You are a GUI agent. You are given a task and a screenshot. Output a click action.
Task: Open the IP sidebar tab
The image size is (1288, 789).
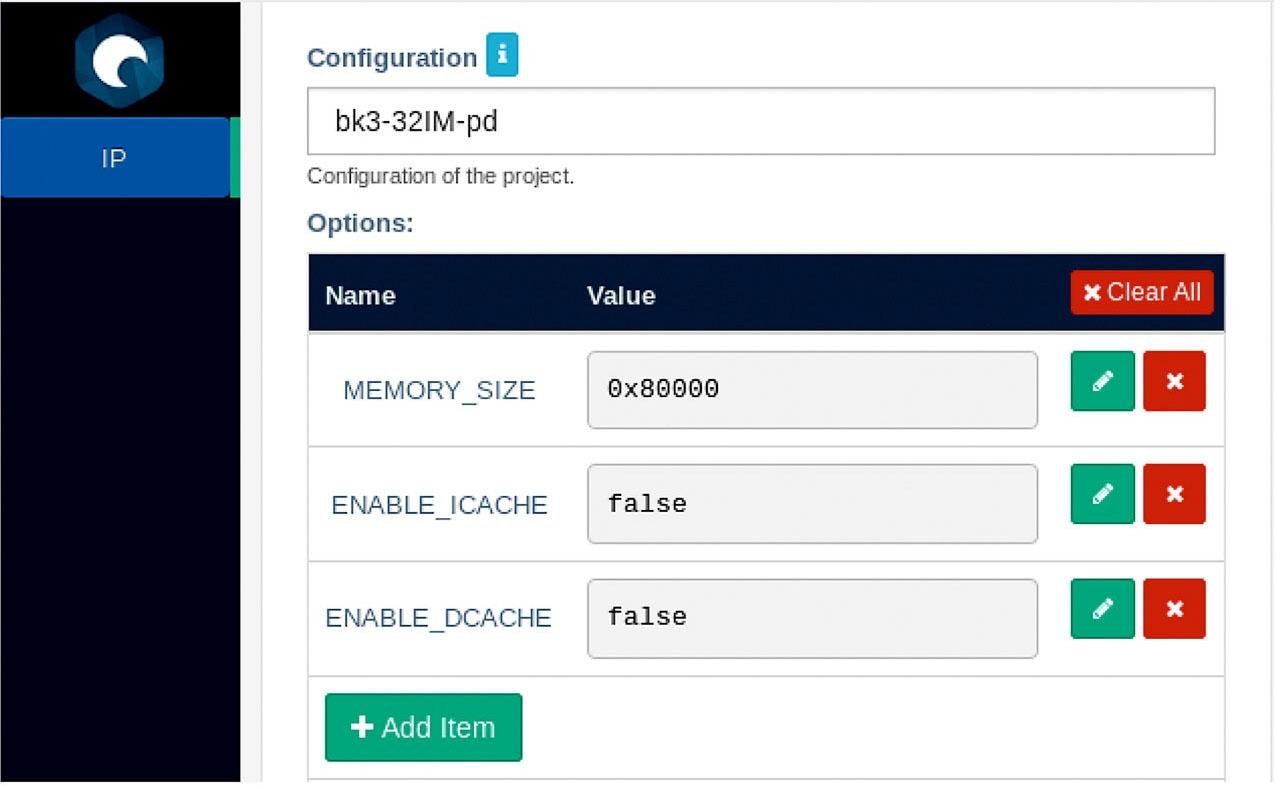[115, 158]
